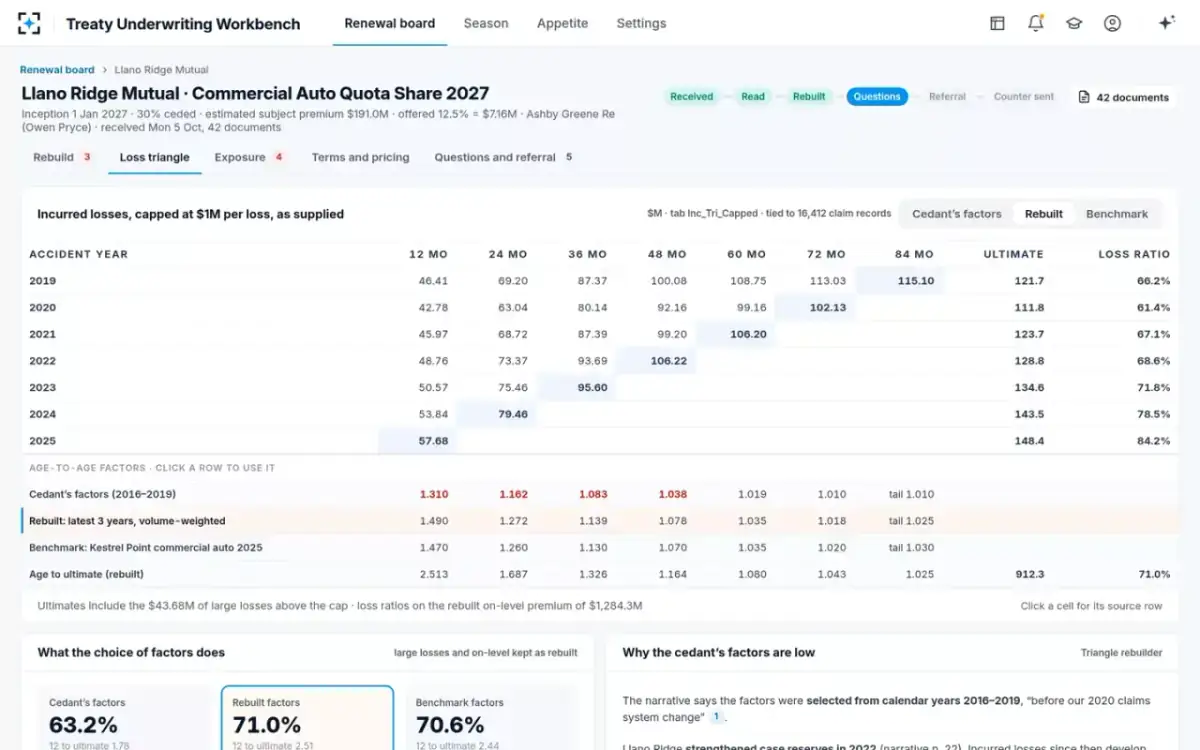This screenshot has width=1200, height=750.
Task: Open notifications bell
Action: [1036, 23]
